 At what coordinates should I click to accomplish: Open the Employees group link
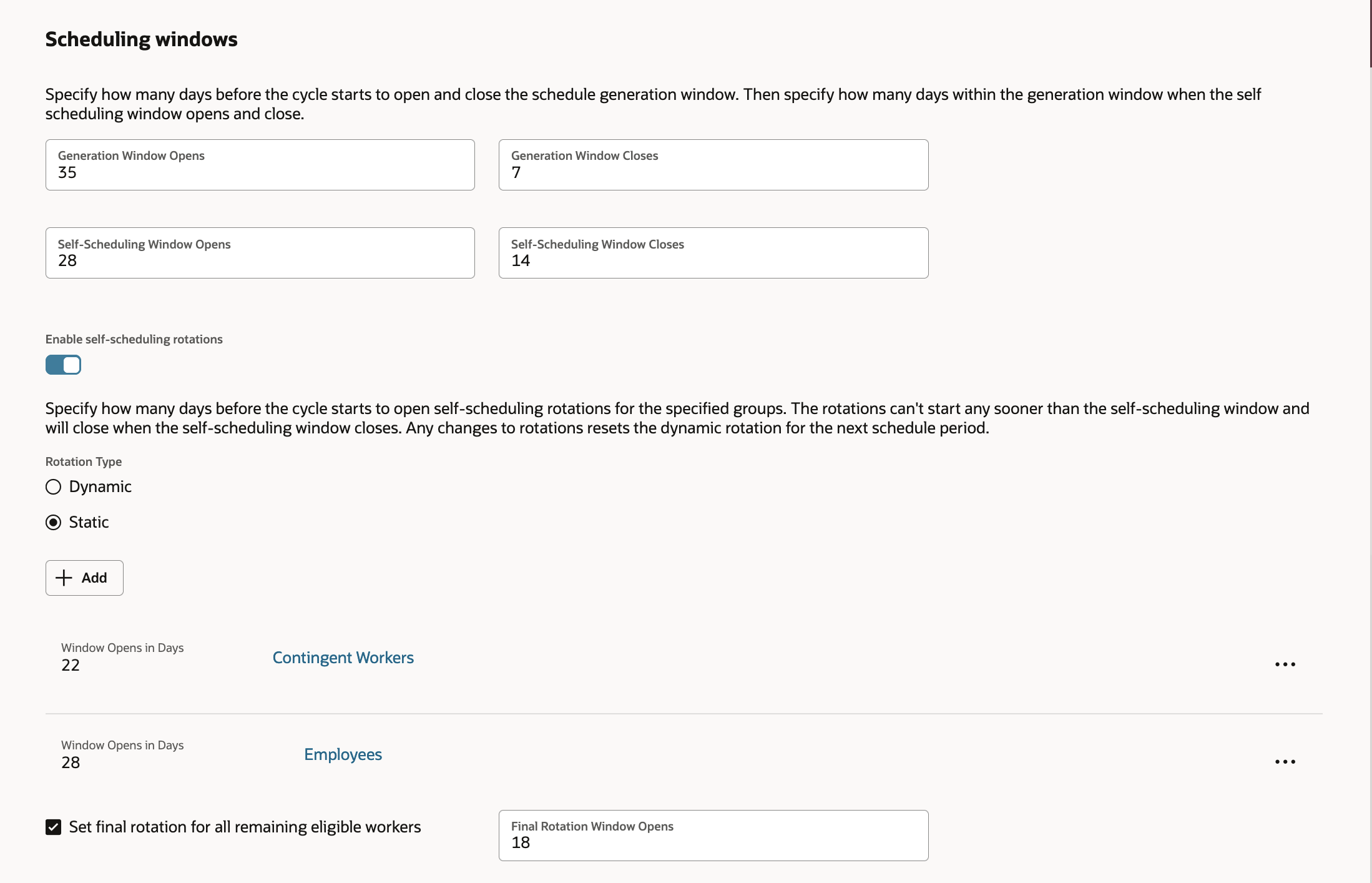click(343, 754)
